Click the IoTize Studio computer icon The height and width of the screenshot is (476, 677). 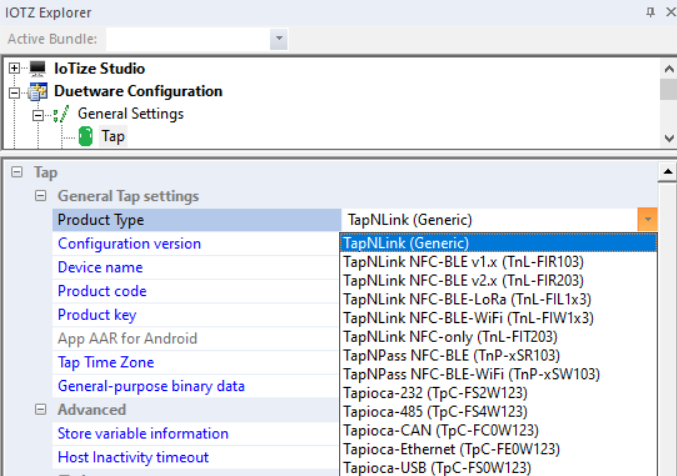pyautogui.click(x=38, y=68)
